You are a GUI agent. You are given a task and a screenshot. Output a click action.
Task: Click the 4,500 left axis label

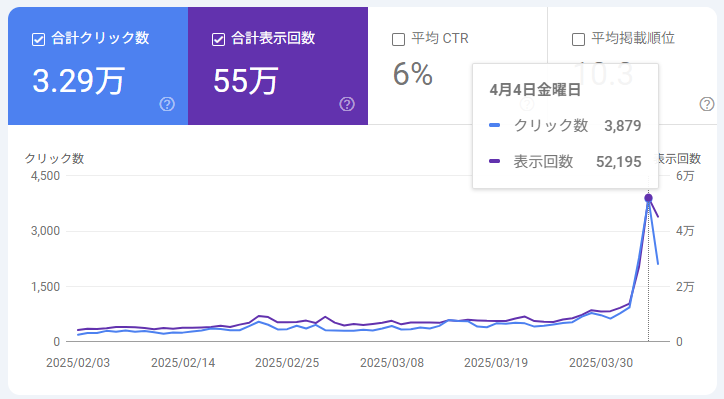45,176
